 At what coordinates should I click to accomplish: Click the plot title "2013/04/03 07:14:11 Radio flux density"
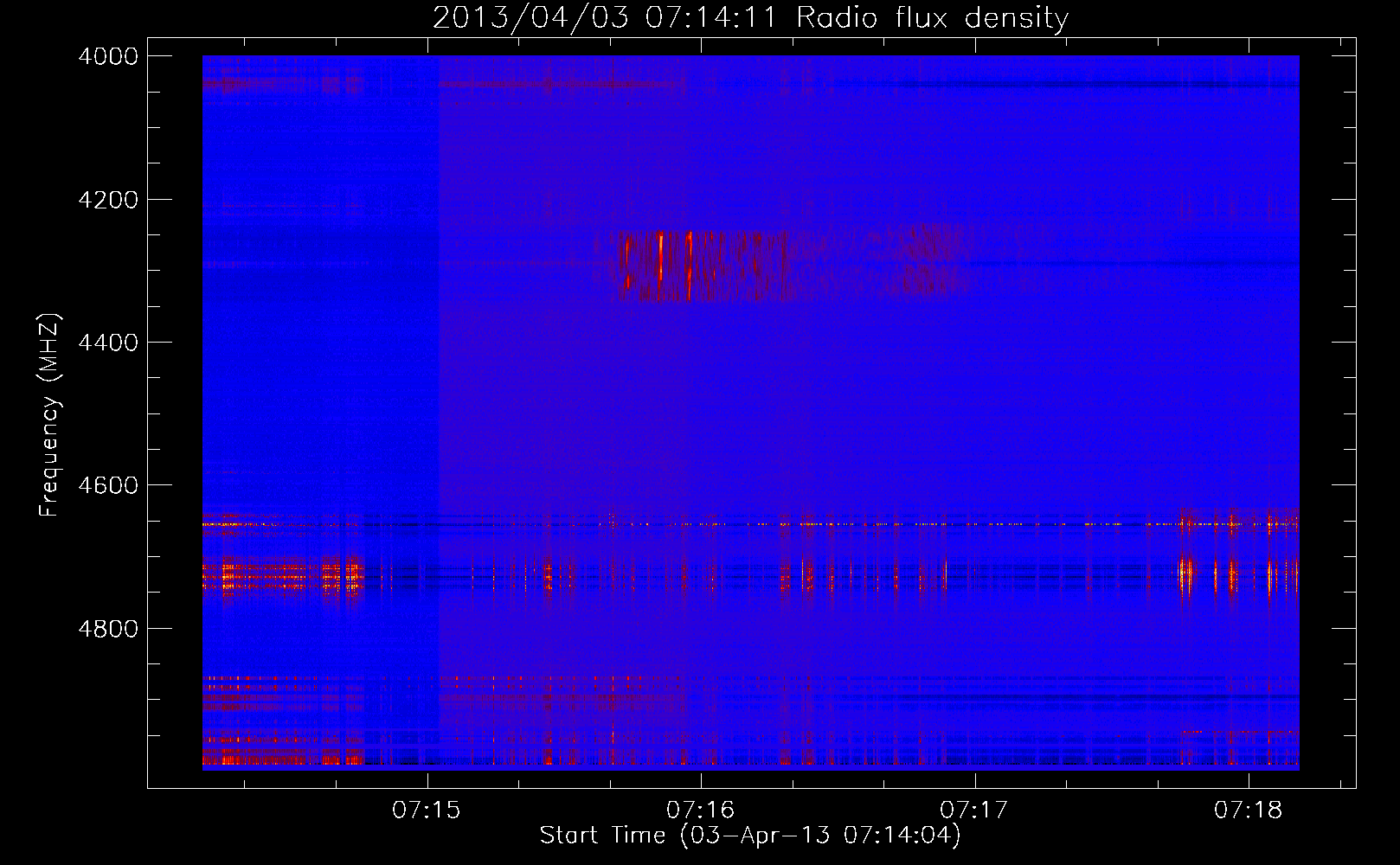750,18
